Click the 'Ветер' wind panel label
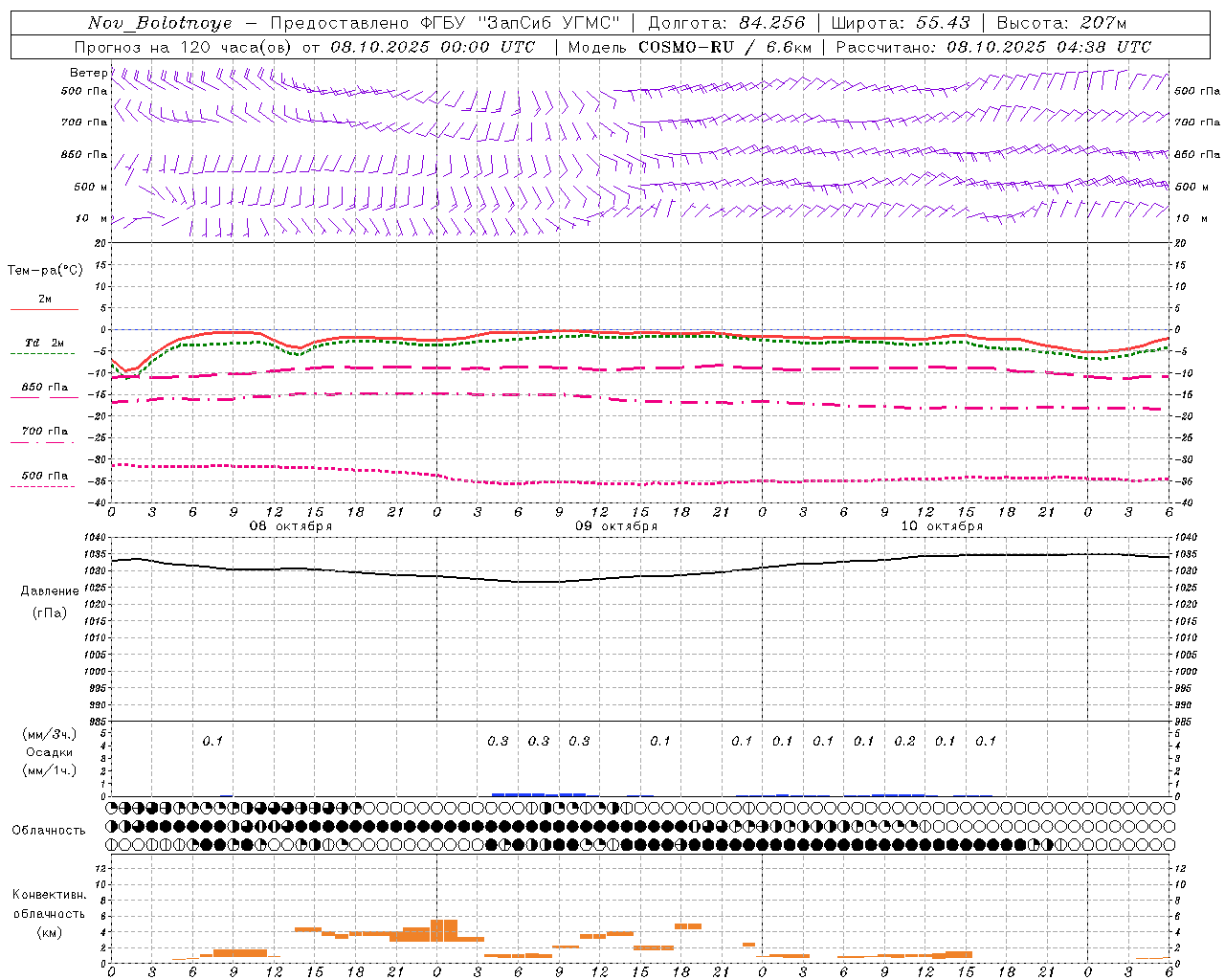Viewport: 1225px width, 980px height. coord(89,73)
